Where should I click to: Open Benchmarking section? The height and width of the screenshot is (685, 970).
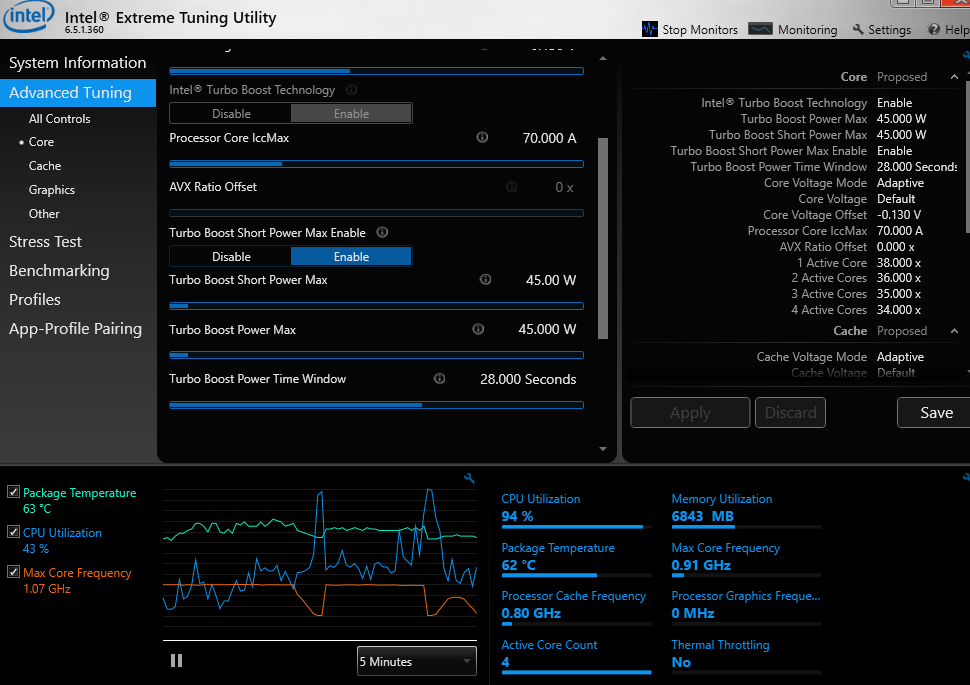[x=59, y=271]
